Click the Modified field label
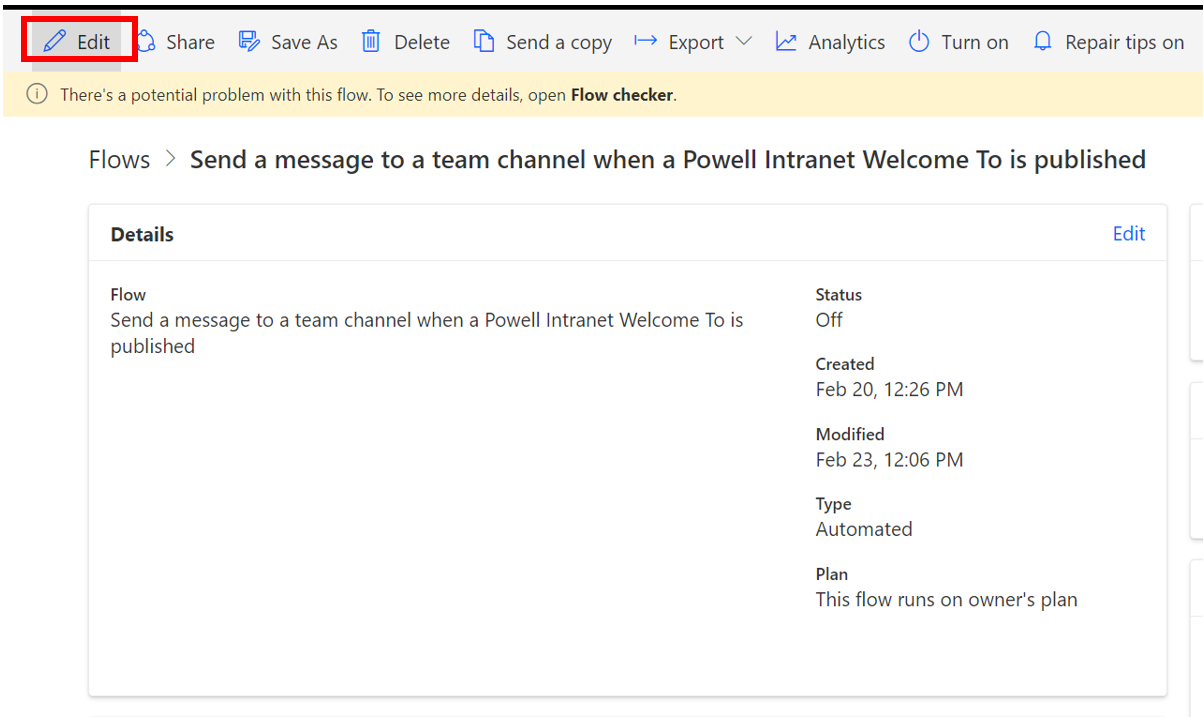Viewport: 1204px width, 717px height. [850, 434]
